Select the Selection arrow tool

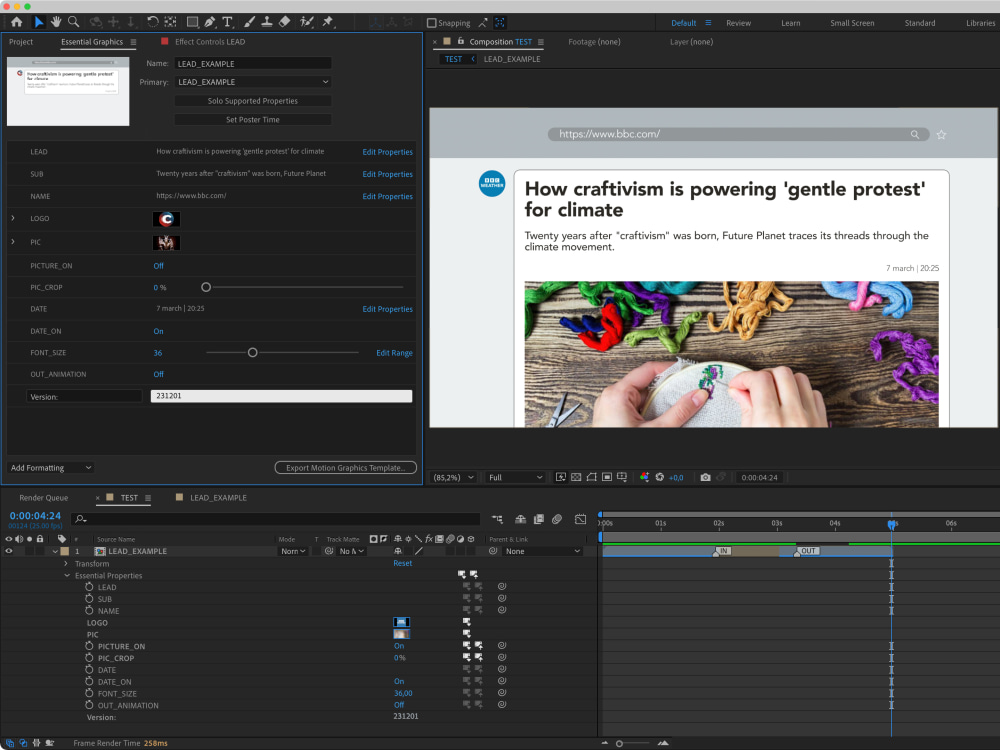38,22
